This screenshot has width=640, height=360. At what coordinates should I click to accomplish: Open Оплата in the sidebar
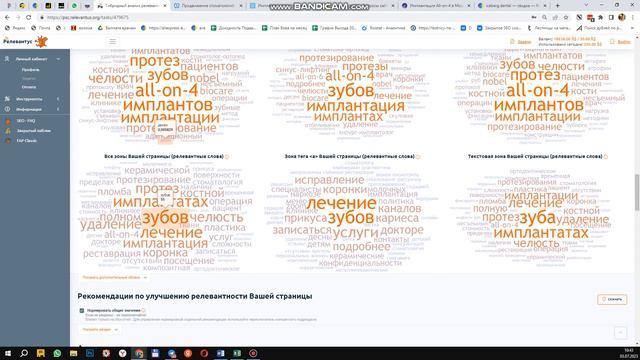29,87
